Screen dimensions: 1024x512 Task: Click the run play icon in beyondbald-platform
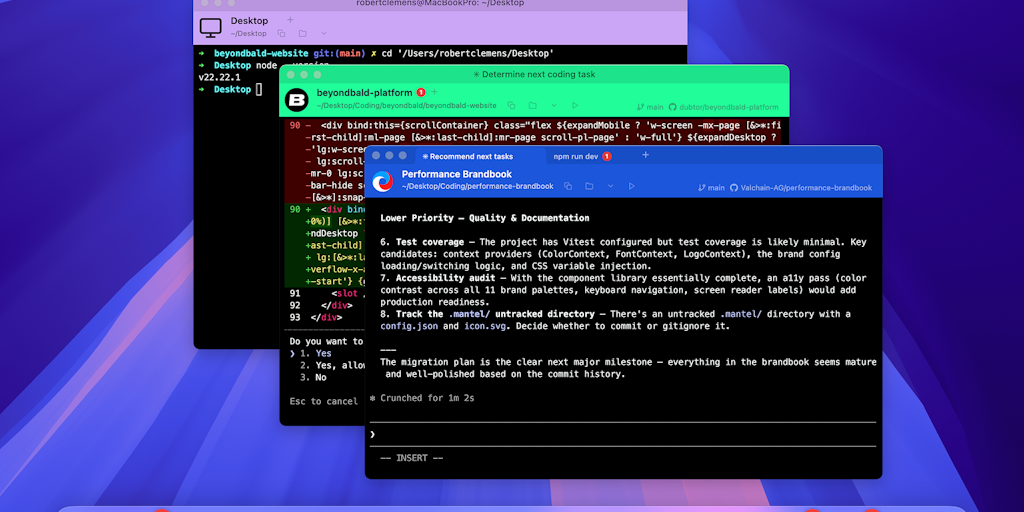click(575, 105)
